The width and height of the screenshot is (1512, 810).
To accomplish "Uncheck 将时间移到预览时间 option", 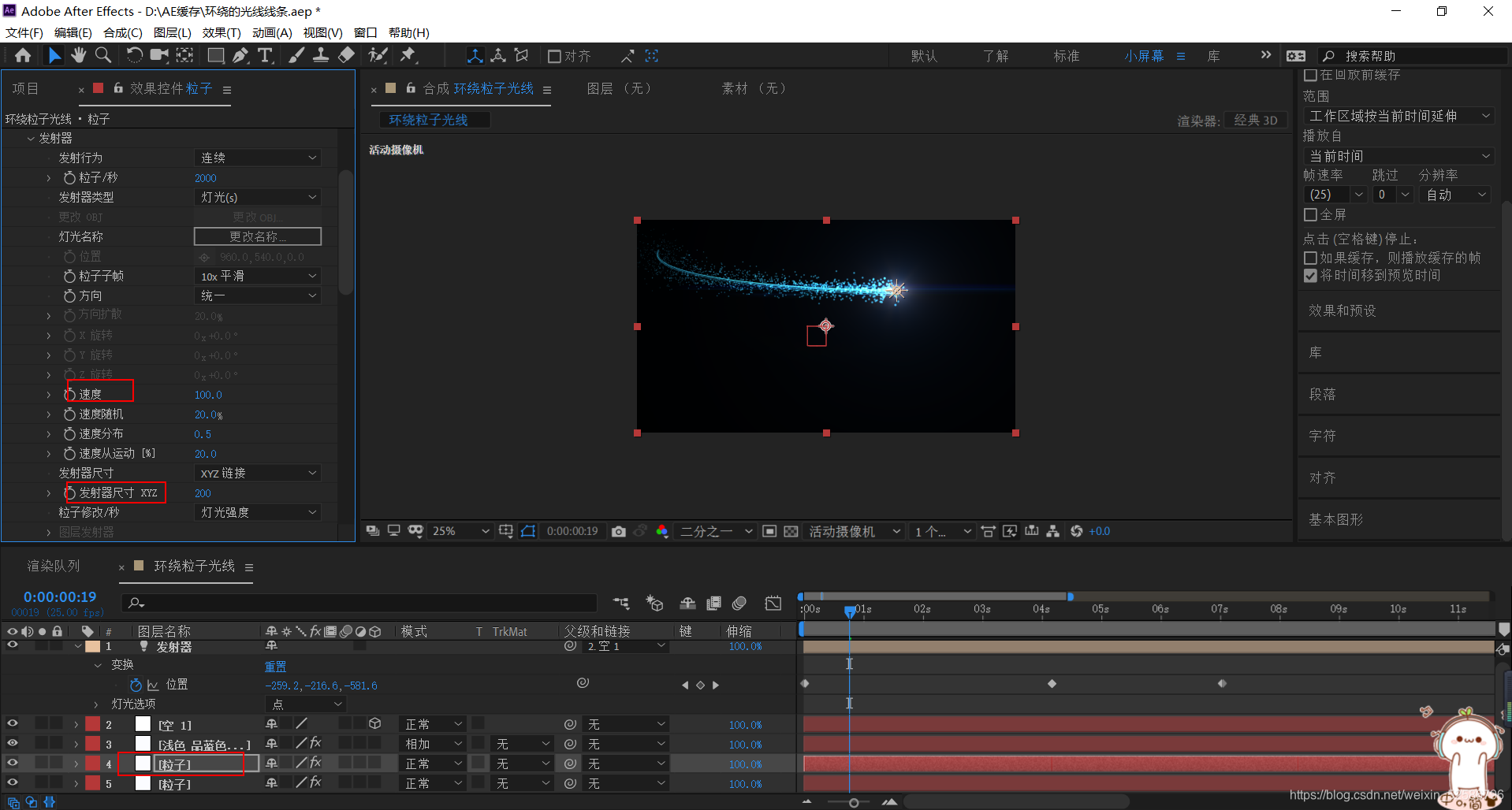I will coord(1311,275).
